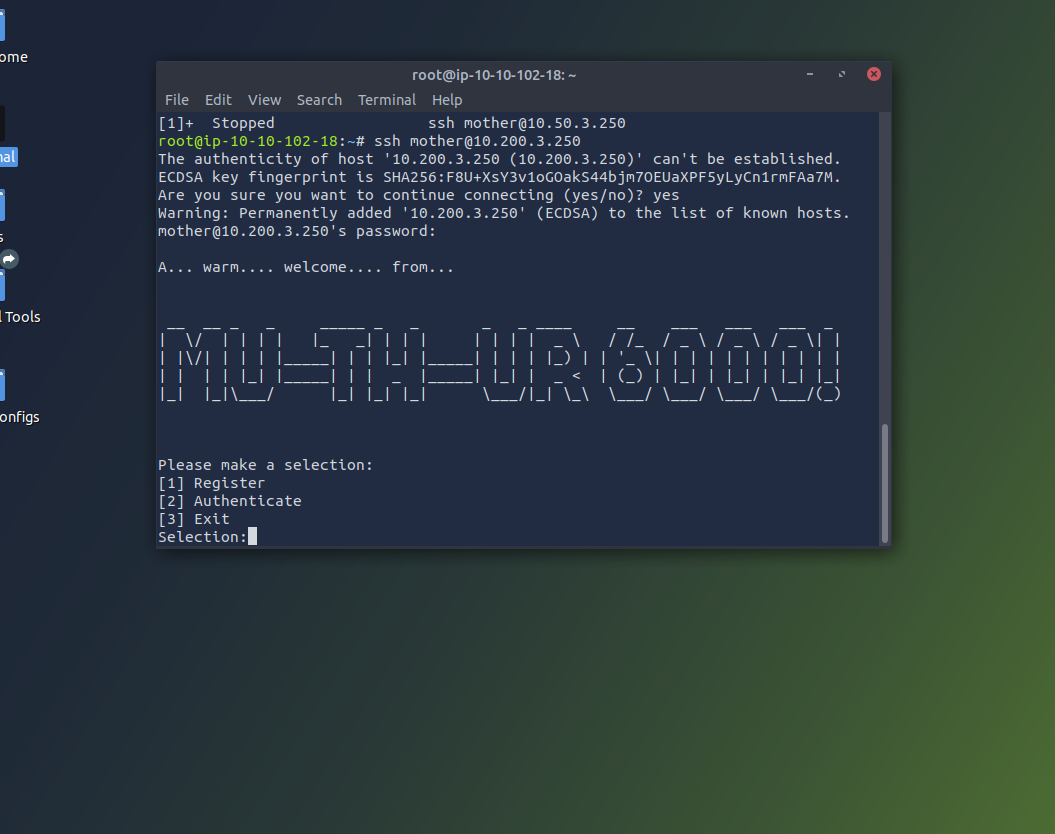
Task: Maximize the terminal window
Action: tap(842, 74)
